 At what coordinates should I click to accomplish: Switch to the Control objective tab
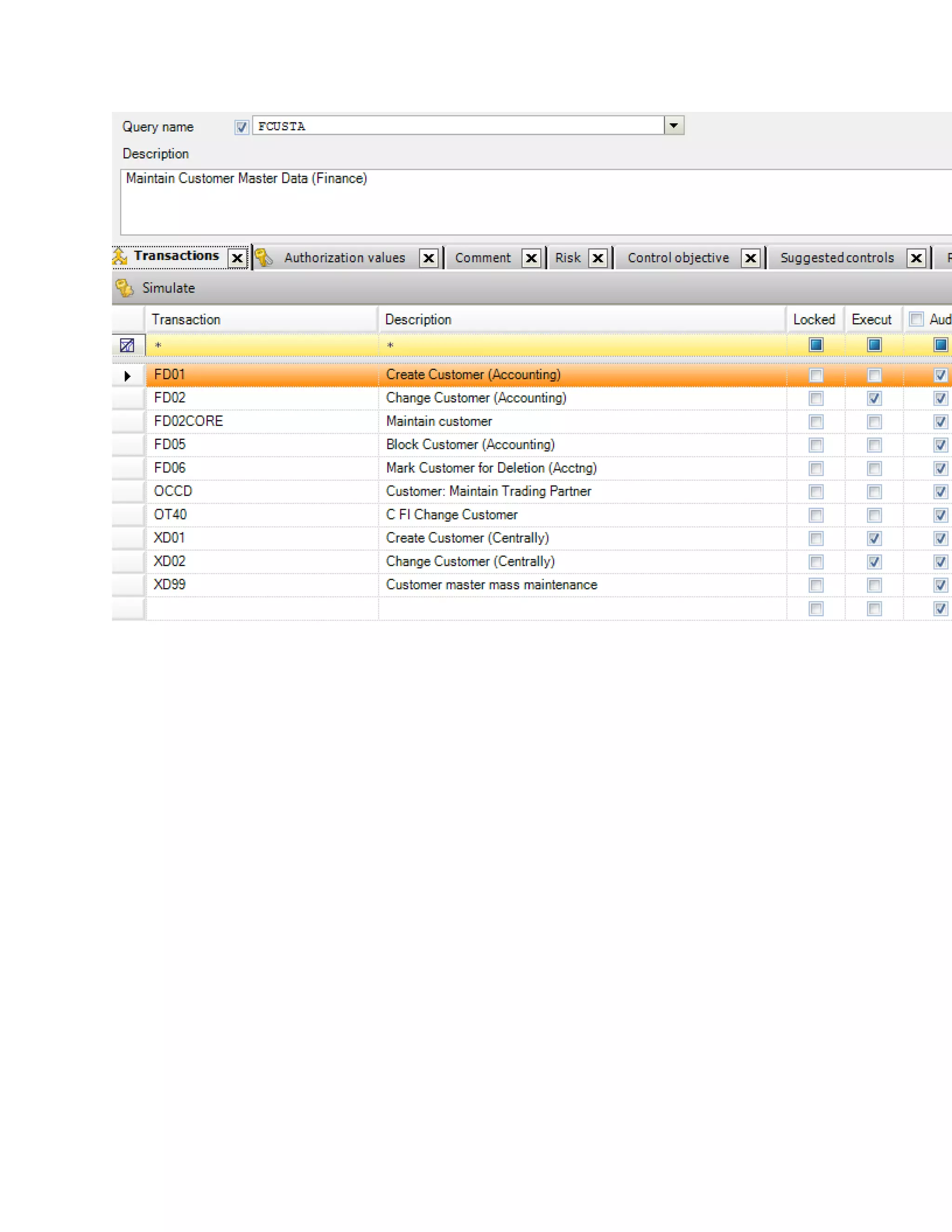[678, 258]
